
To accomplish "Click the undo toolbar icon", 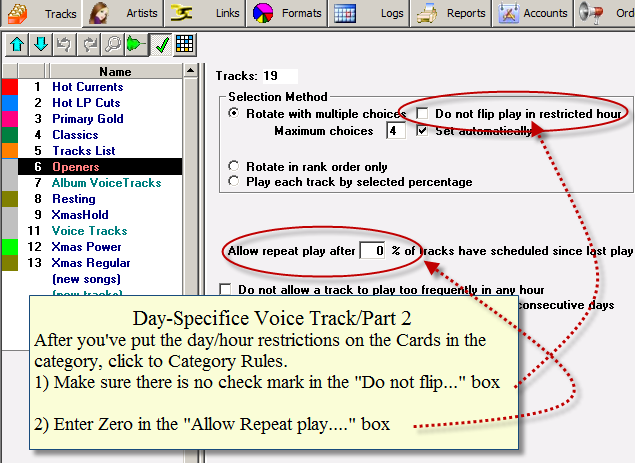I will pos(64,44).
